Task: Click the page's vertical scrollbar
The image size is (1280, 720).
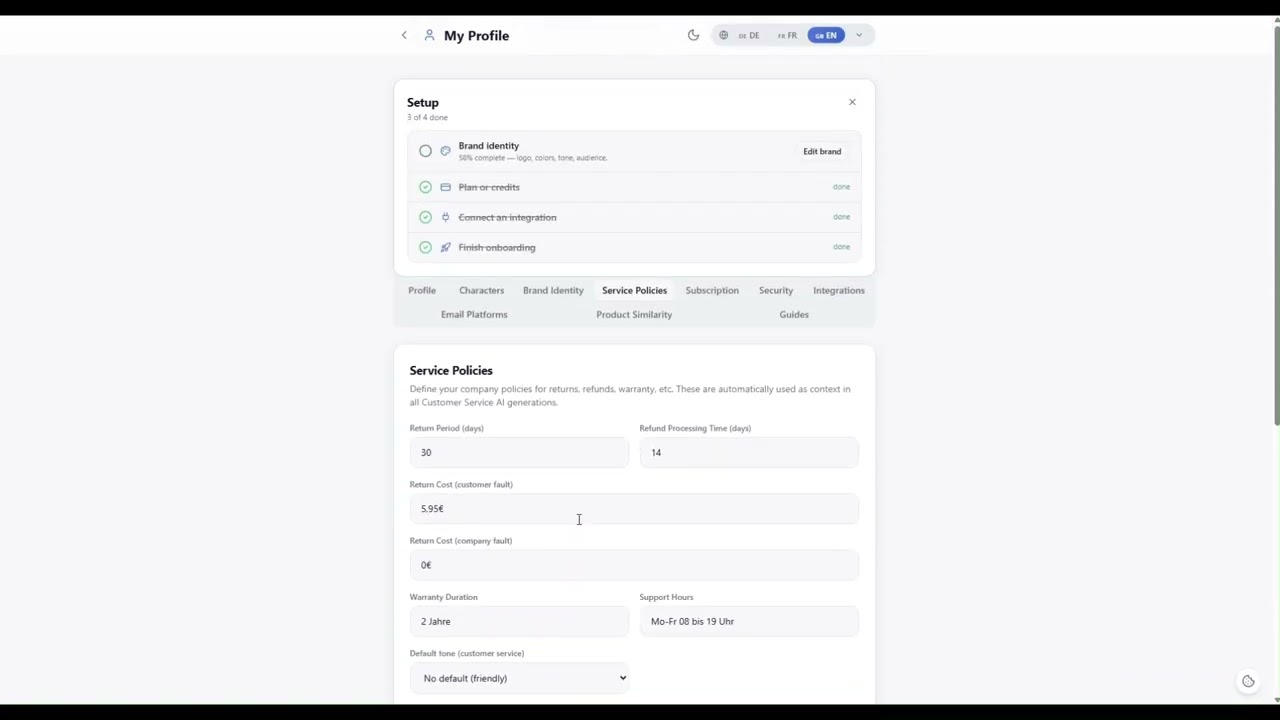Action: pos(1276,225)
